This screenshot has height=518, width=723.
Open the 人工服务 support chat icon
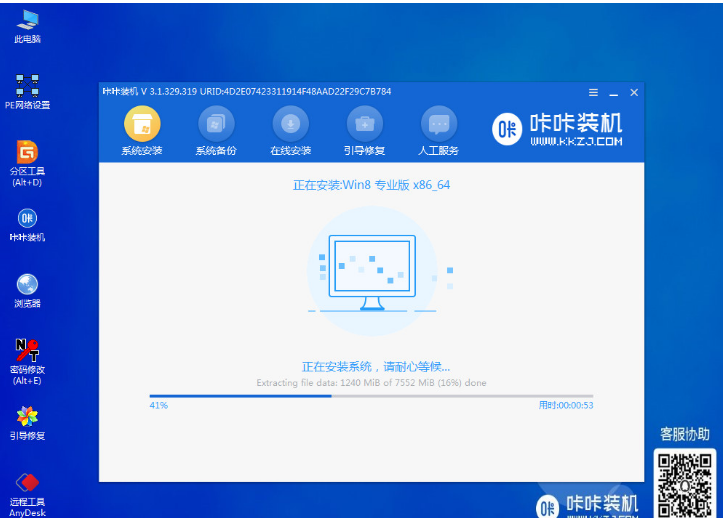[438, 125]
